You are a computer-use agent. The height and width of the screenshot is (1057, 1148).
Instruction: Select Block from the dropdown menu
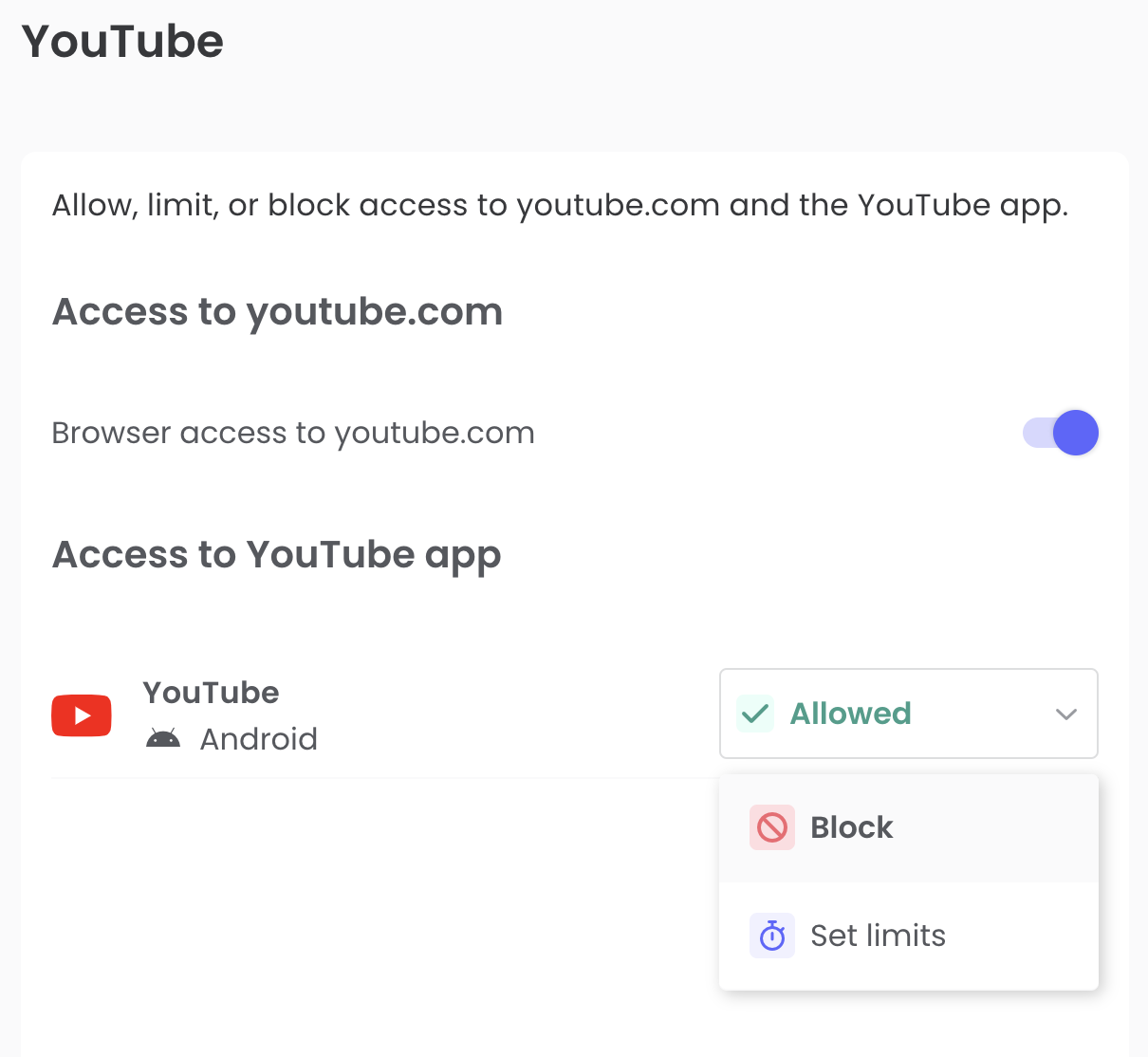coord(909,827)
